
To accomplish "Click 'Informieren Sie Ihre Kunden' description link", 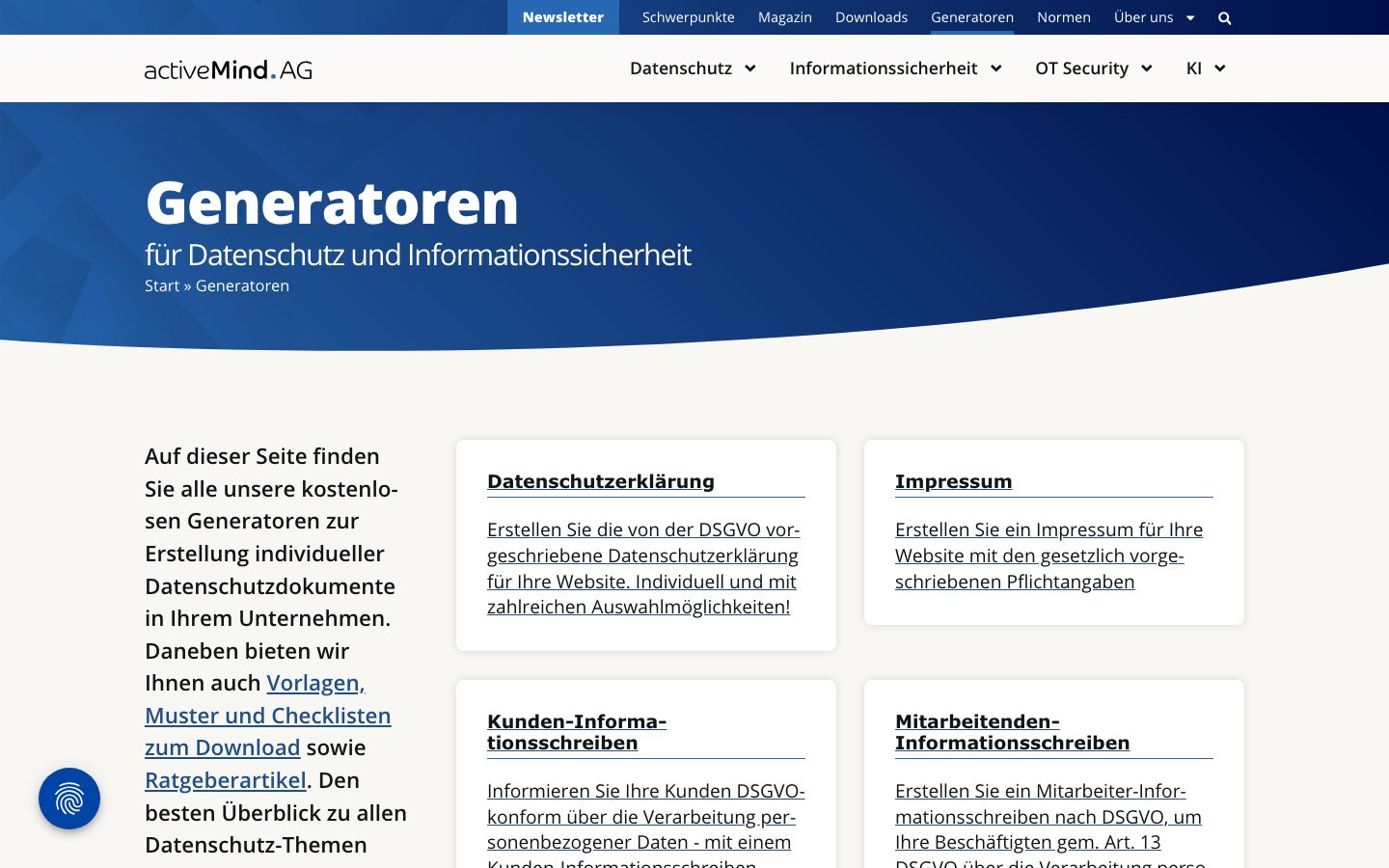I will pyautogui.click(x=646, y=823).
